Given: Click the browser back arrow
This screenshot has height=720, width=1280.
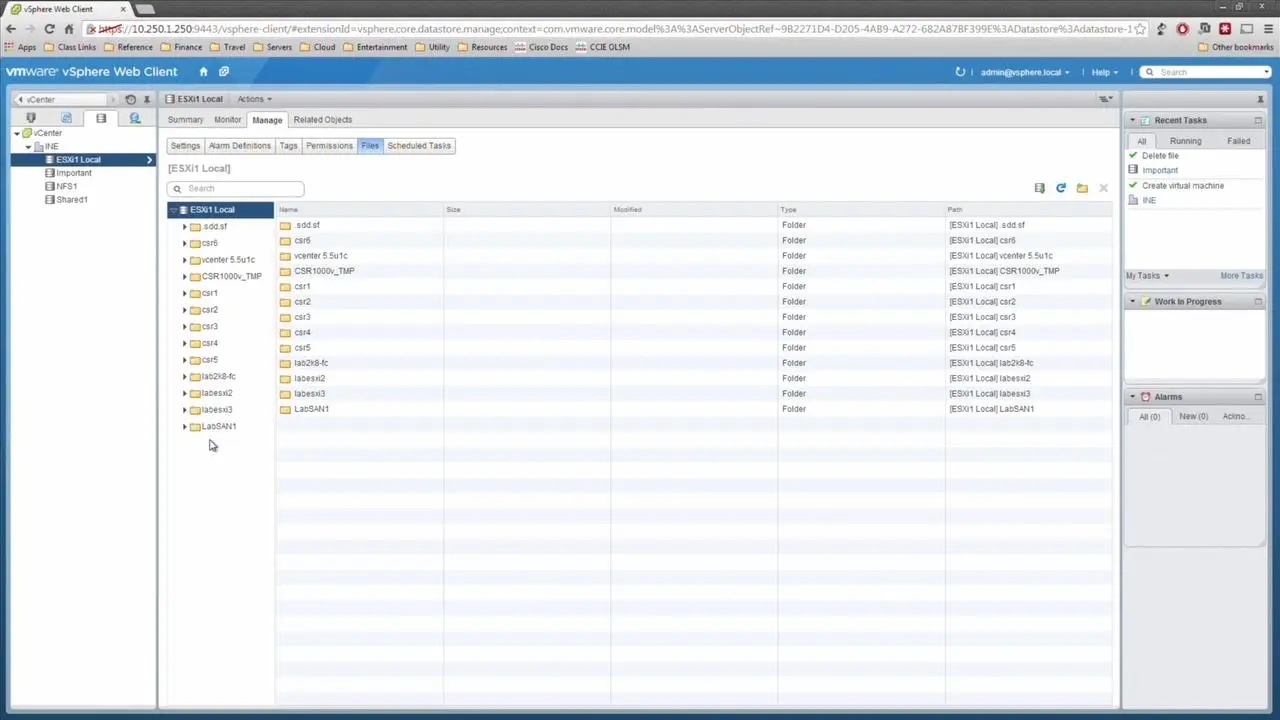Looking at the screenshot, I should [11, 29].
